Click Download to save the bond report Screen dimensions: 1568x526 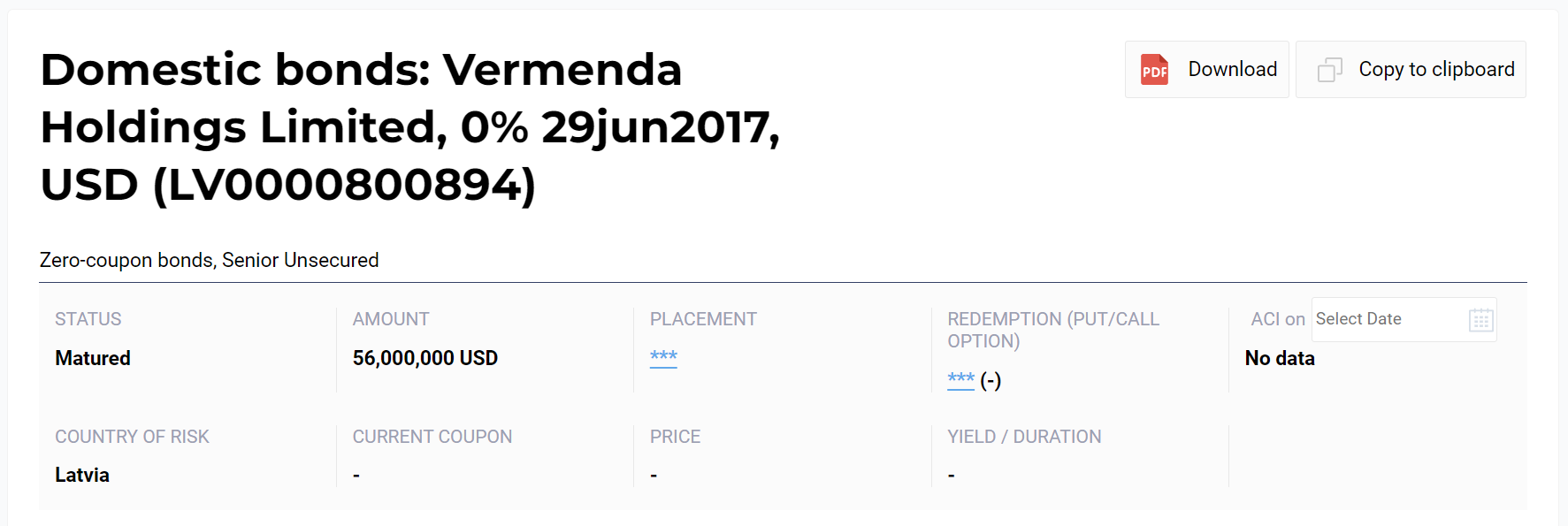point(1231,69)
